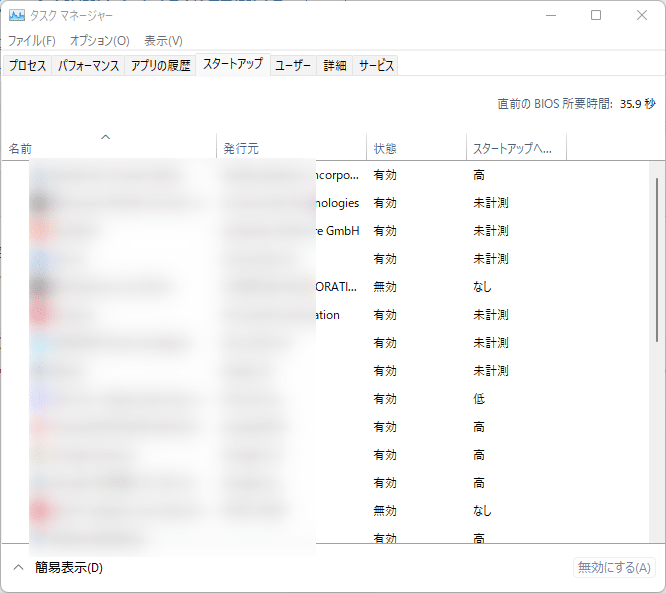Image resolution: width=666 pixels, height=593 pixels.
Task: Select the 詳細 tab
Action: pyautogui.click(x=335, y=66)
